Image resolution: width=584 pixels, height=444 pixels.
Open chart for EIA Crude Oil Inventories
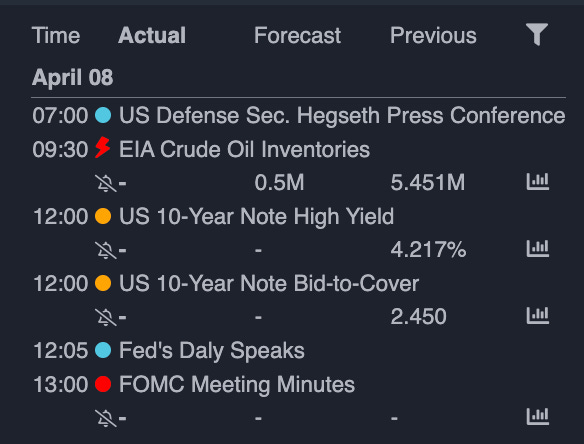point(537,182)
